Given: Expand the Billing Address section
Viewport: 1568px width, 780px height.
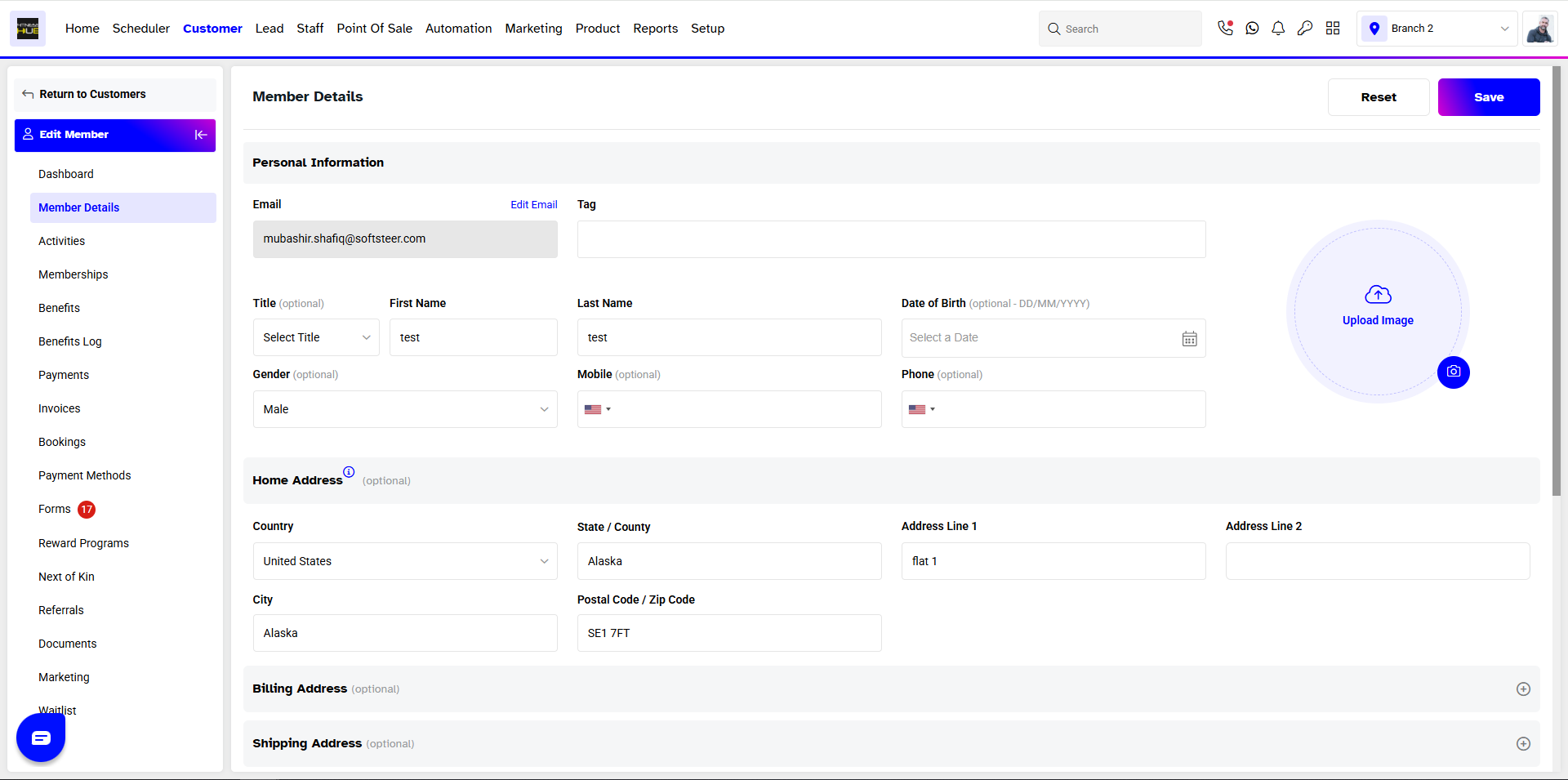Looking at the screenshot, I should [x=1523, y=689].
